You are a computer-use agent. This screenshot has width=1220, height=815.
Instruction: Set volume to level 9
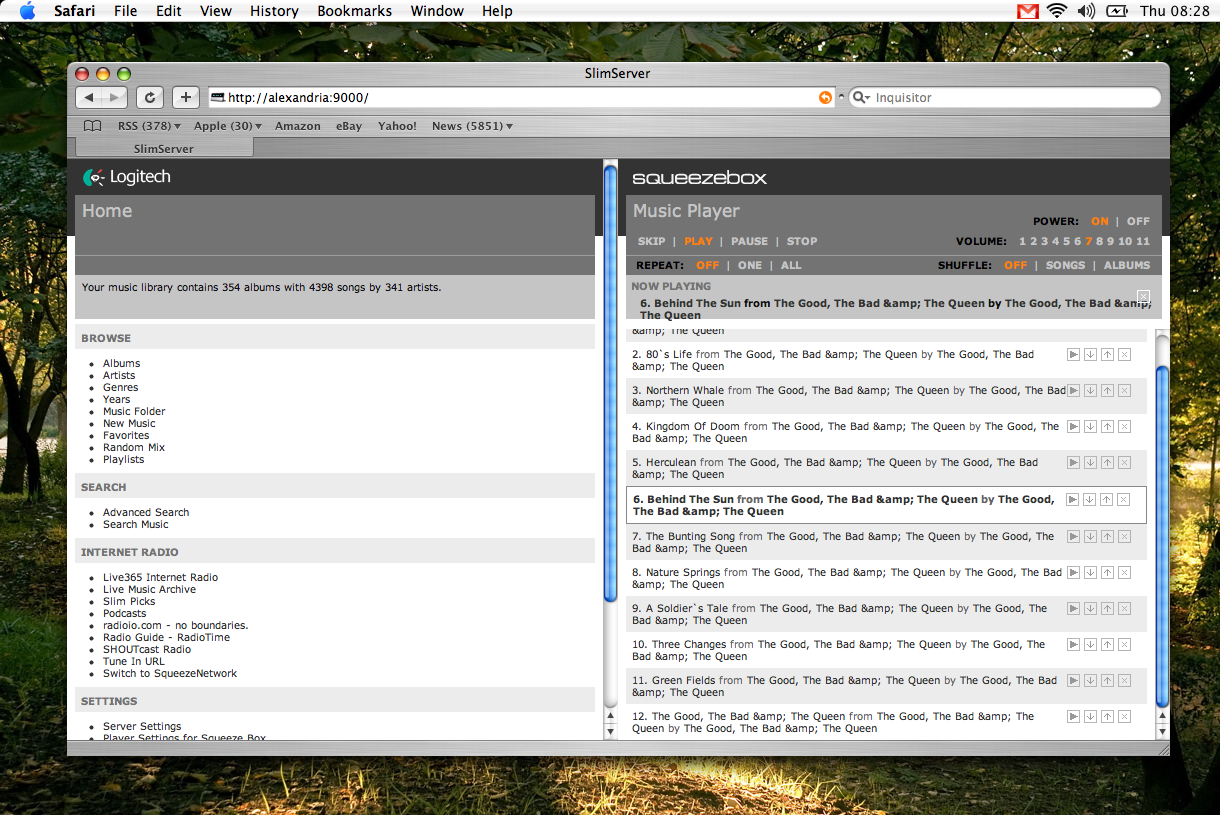coord(1111,242)
